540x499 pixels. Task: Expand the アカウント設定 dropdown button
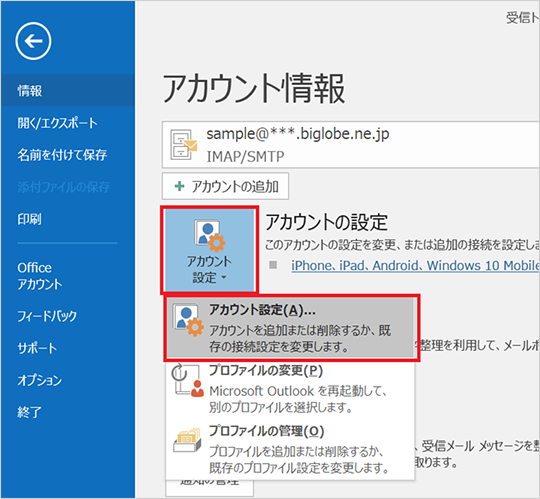[x=209, y=250]
